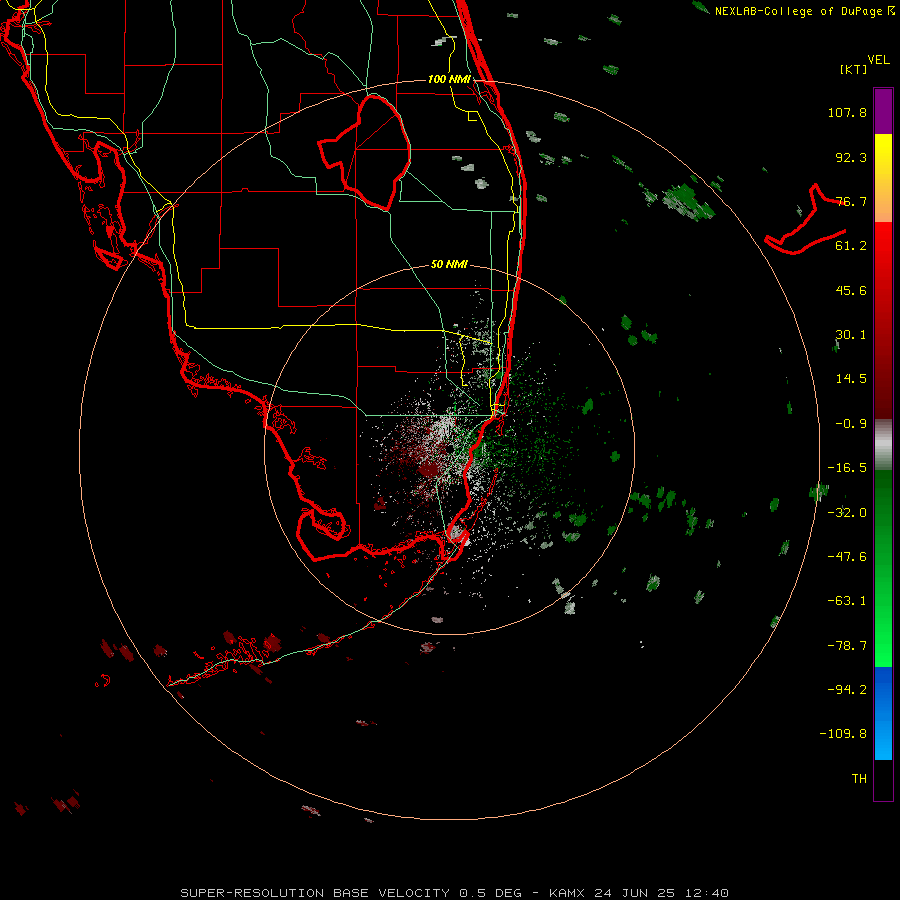The height and width of the screenshot is (900, 900).
Task: Click the 100 NMI range ring label
Action: pyautogui.click(x=449, y=79)
